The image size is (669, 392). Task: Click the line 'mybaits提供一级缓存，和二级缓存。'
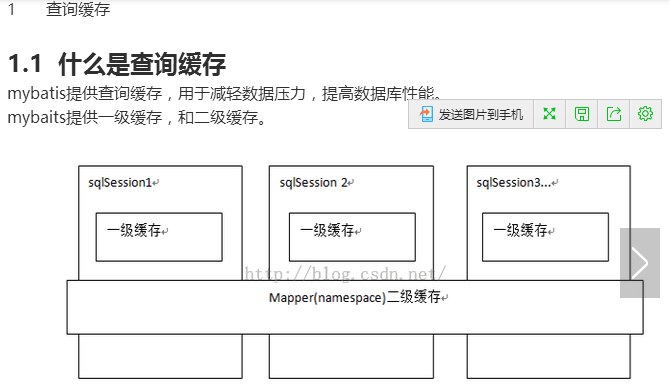137,118
